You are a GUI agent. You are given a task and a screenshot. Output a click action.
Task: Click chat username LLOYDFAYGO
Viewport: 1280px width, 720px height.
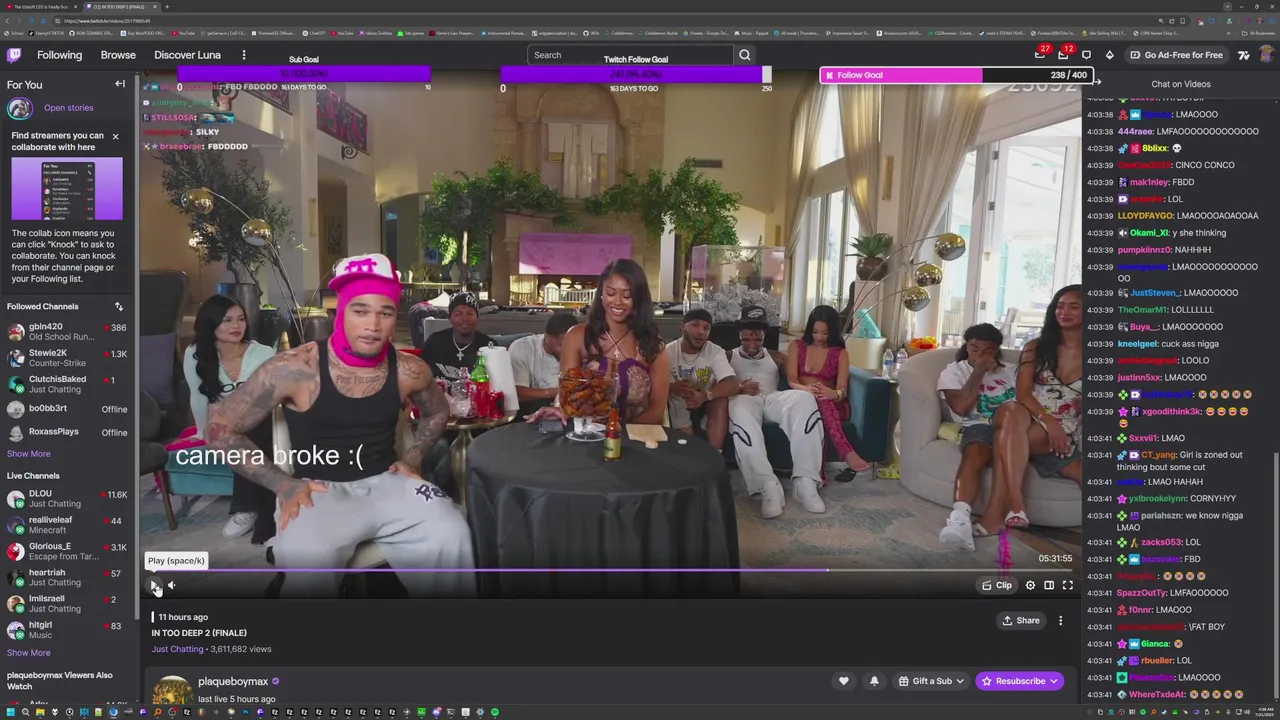(x=1145, y=216)
